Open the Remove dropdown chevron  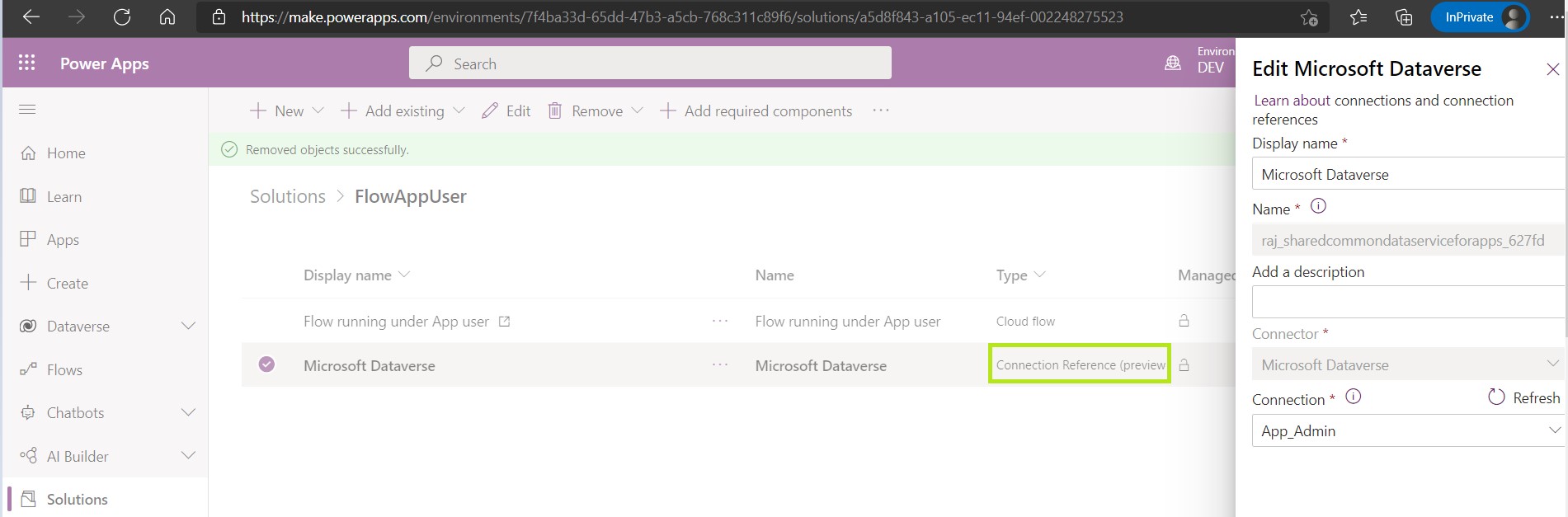click(637, 110)
